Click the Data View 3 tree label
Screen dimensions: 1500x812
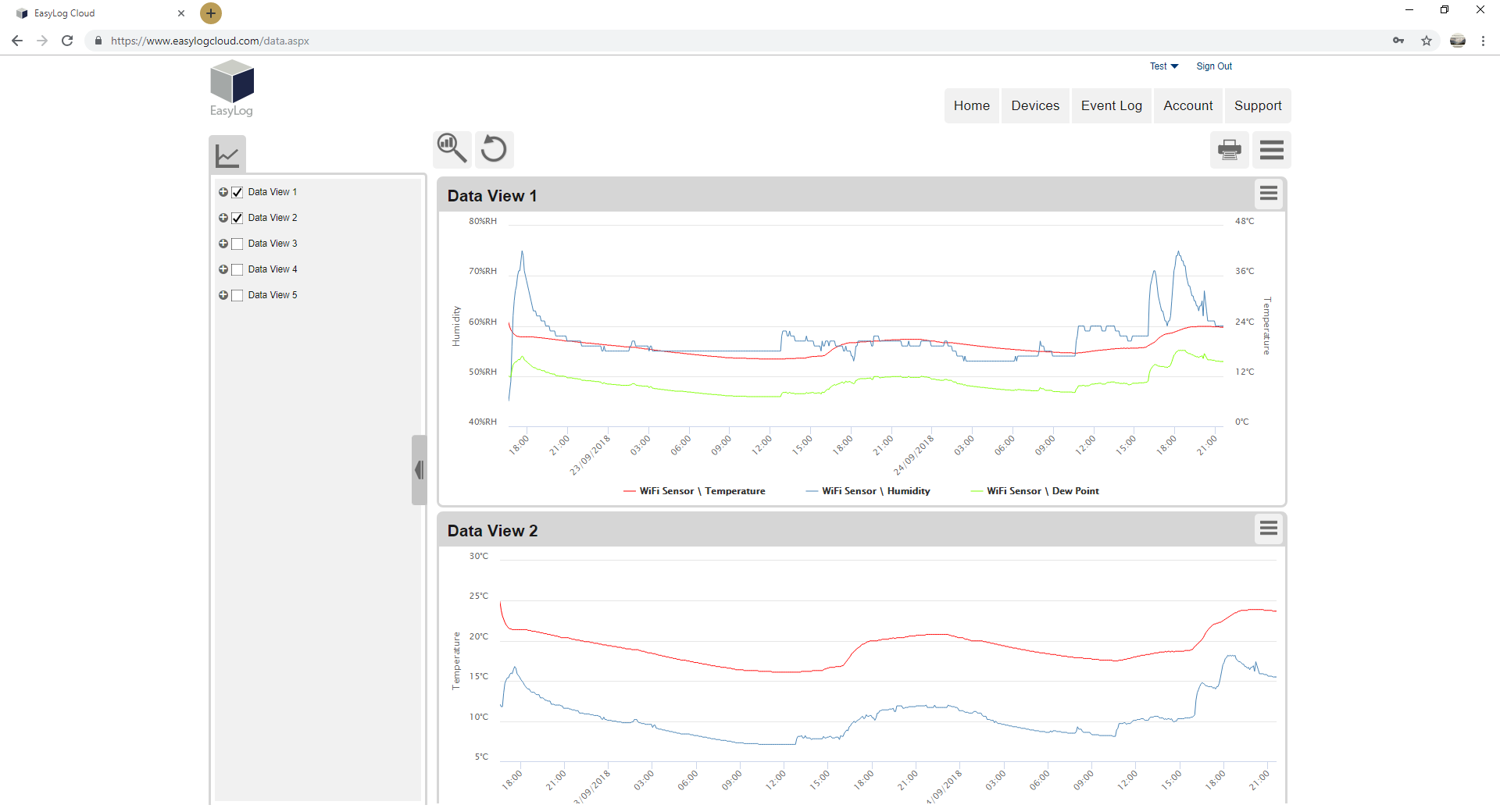(273, 244)
